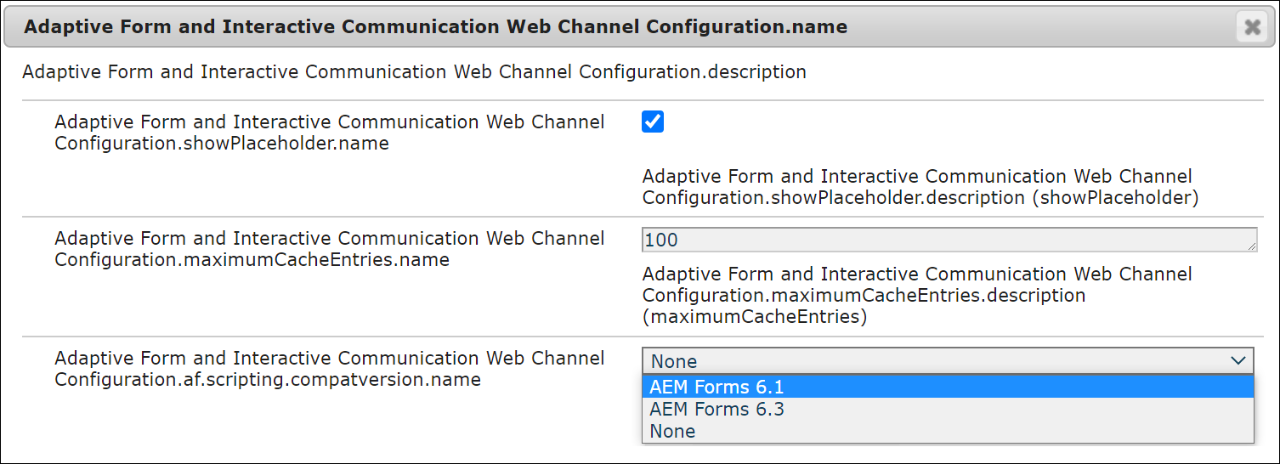Click the maximumCacheEntries.name label text
This screenshot has width=1280, height=464.
[330, 249]
